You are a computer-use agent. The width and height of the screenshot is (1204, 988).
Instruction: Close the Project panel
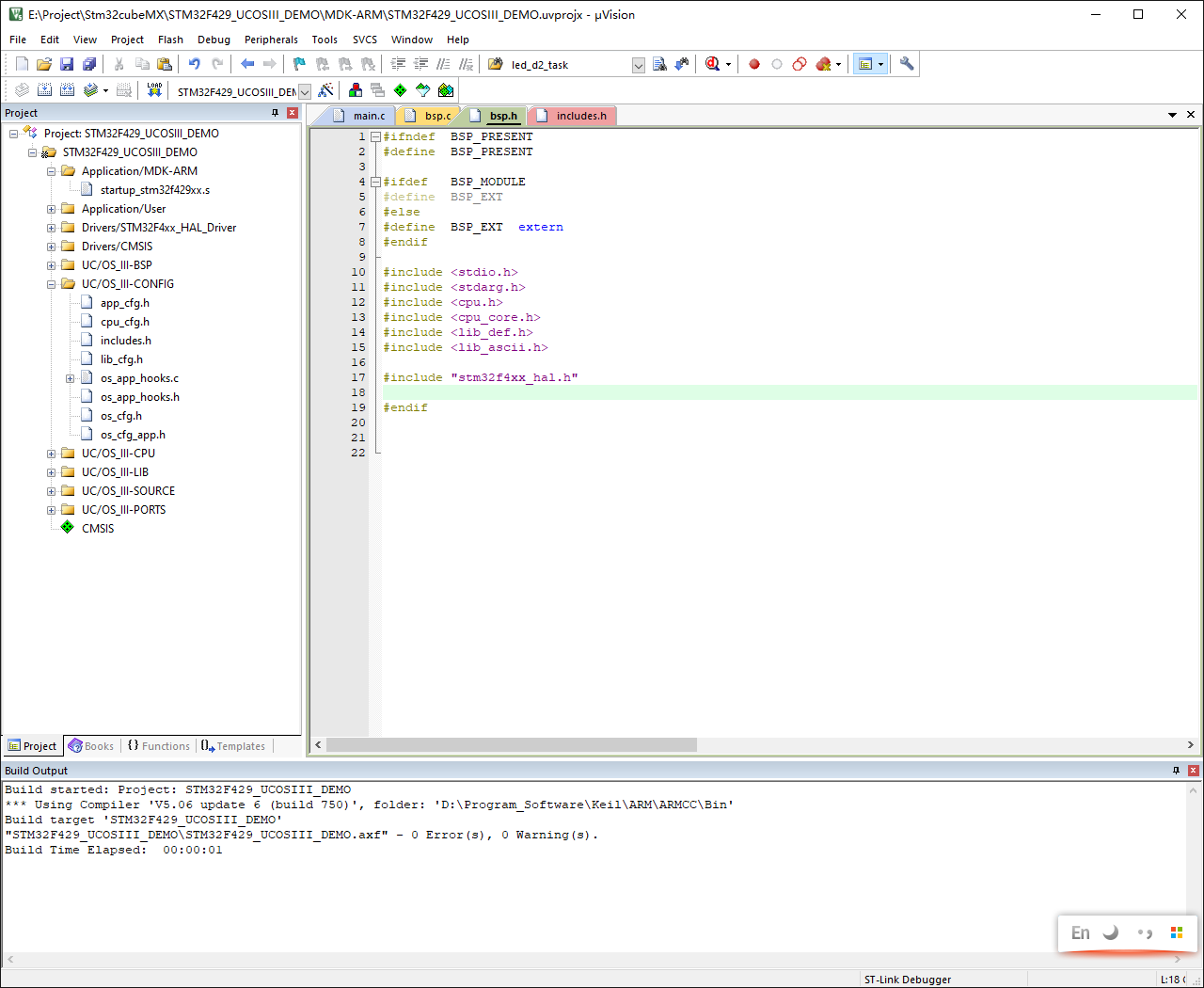293,113
